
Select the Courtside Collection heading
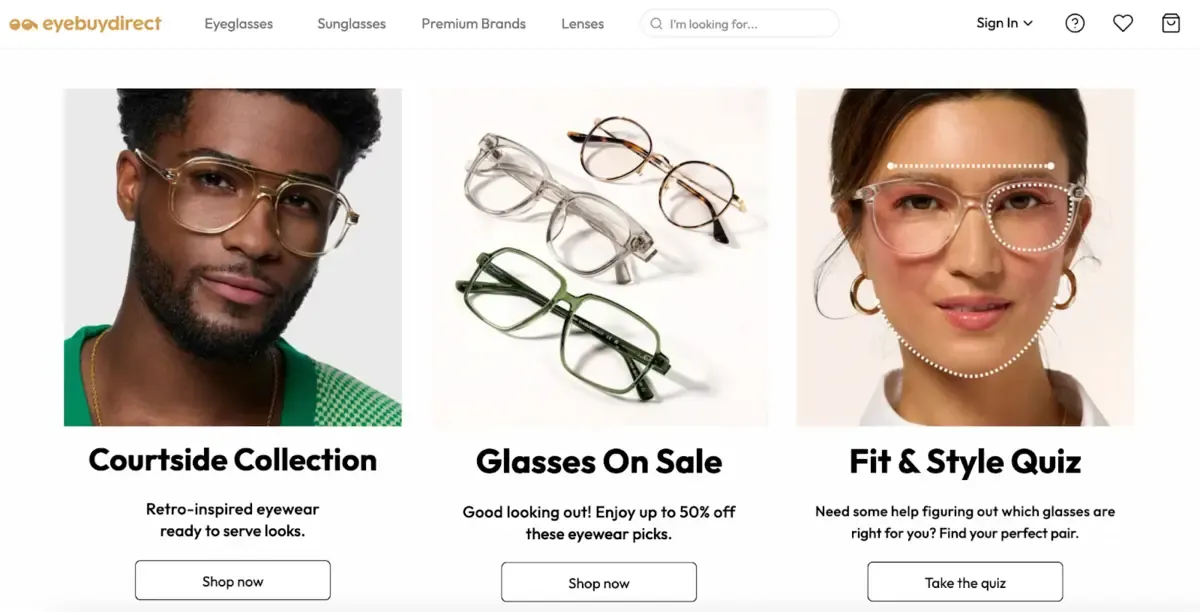point(232,460)
